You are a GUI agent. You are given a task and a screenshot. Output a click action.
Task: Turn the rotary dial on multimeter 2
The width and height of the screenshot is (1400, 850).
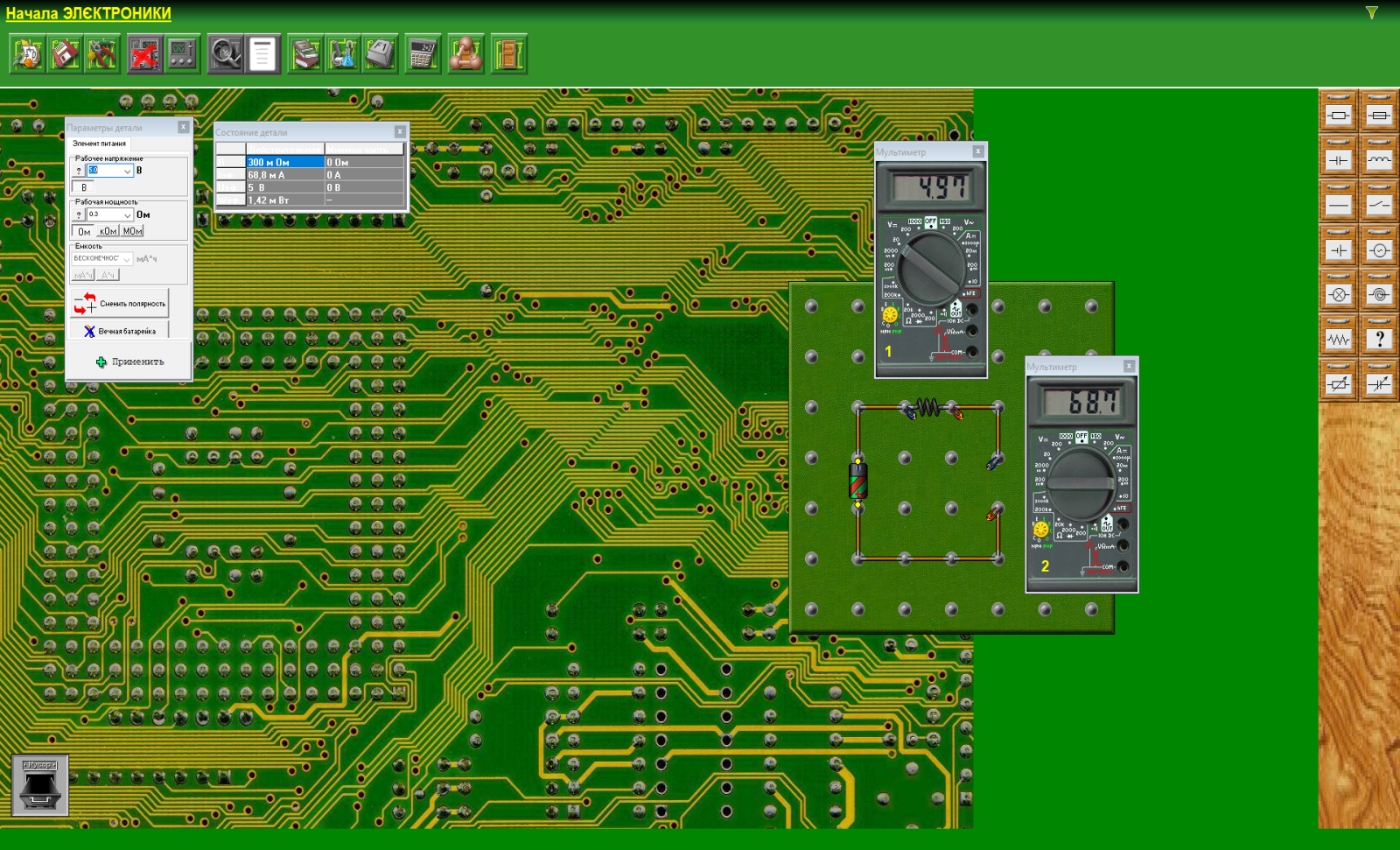(x=1081, y=482)
